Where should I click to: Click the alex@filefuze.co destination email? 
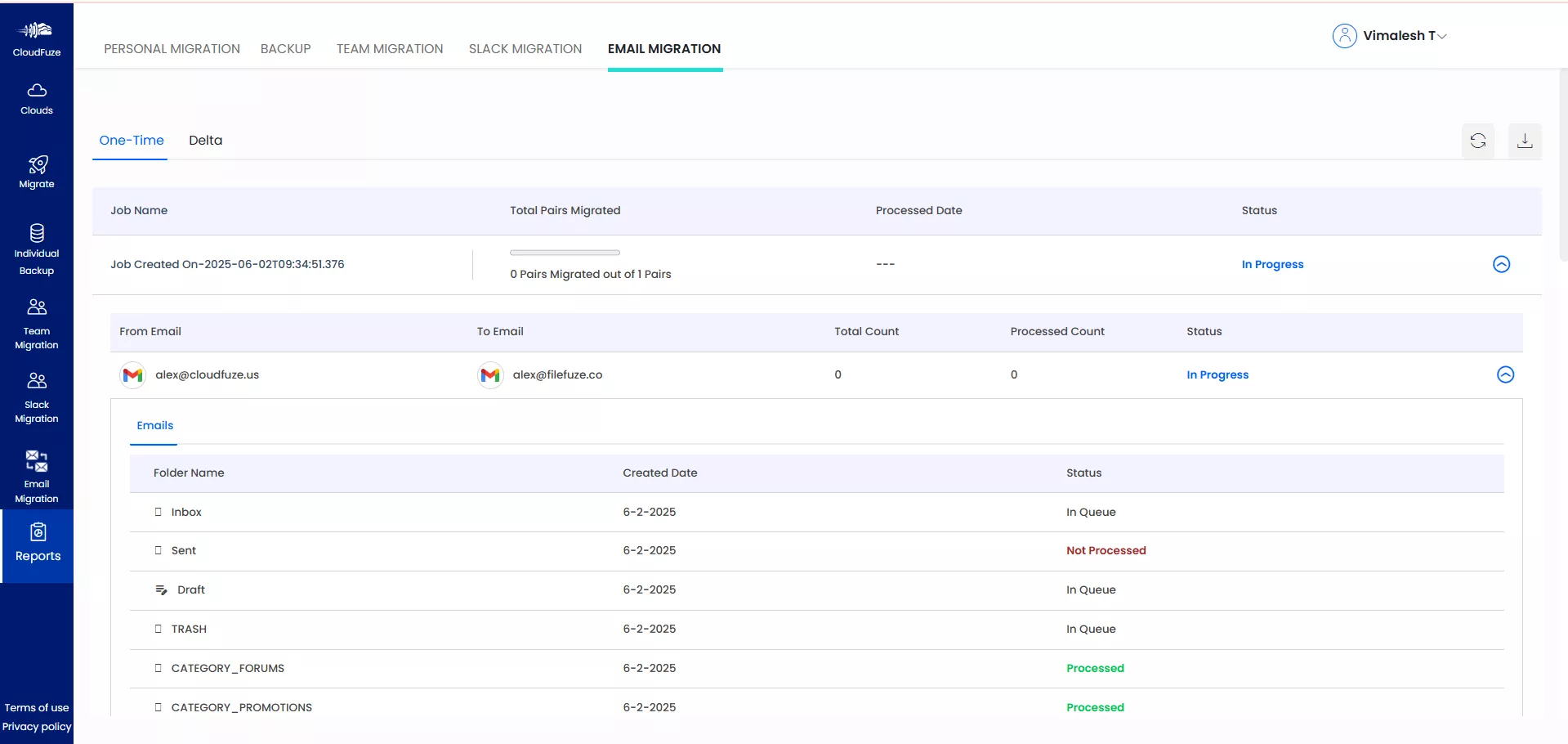[x=557, y=374]
